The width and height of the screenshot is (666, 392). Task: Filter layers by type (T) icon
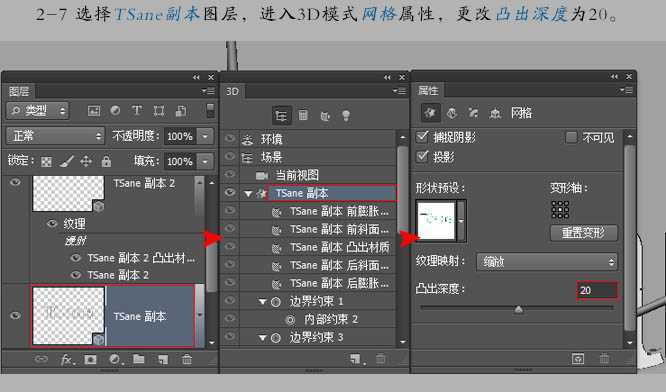click(x=137, y=111)
